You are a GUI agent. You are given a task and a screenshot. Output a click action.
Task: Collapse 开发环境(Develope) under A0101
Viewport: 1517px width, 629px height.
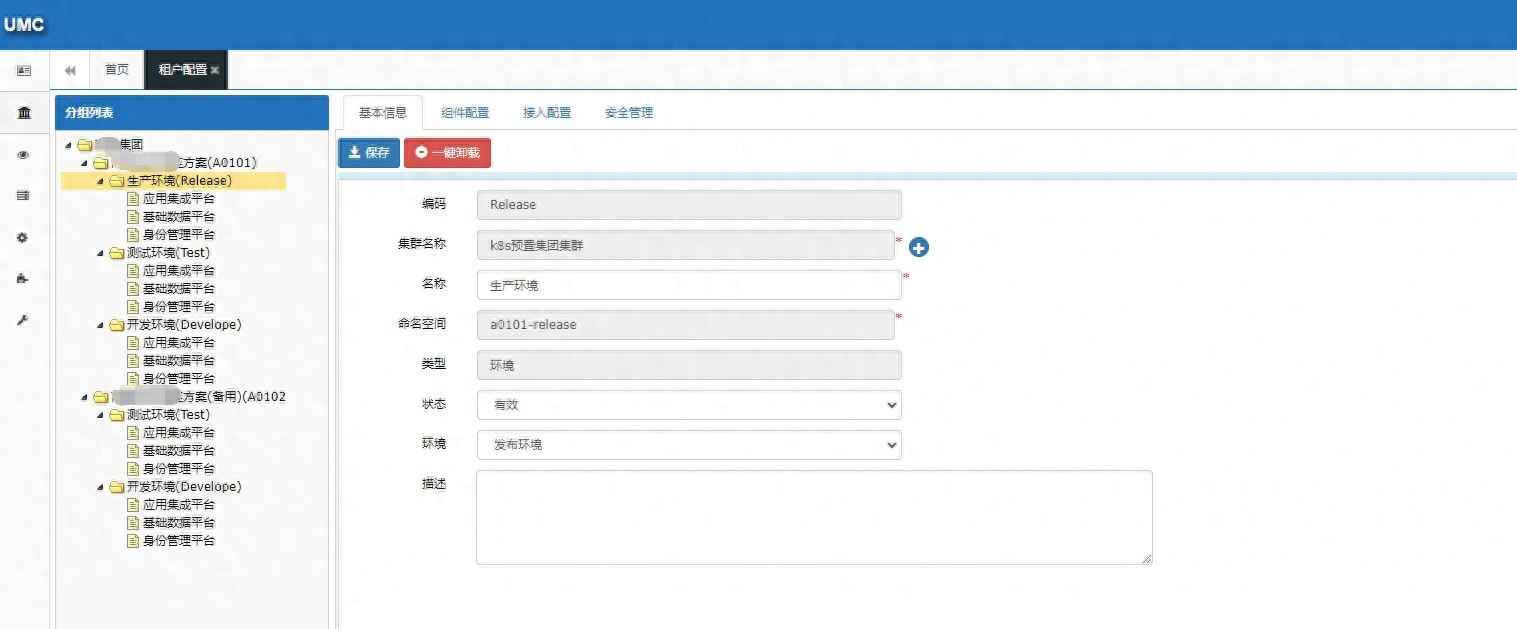pos(101,326)
